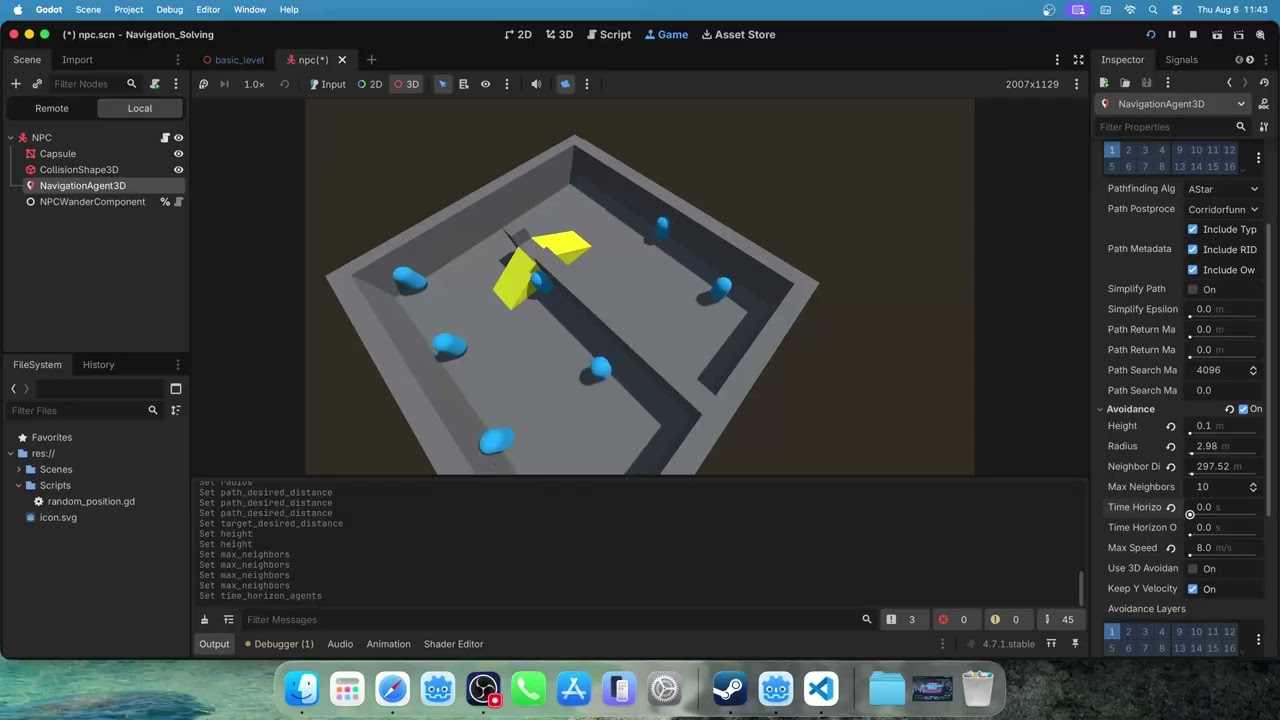Image resolution: width=1280 pixels, height=720 pixels.
Task: Suspend or resume the embedded game
Action: point(203,84)
